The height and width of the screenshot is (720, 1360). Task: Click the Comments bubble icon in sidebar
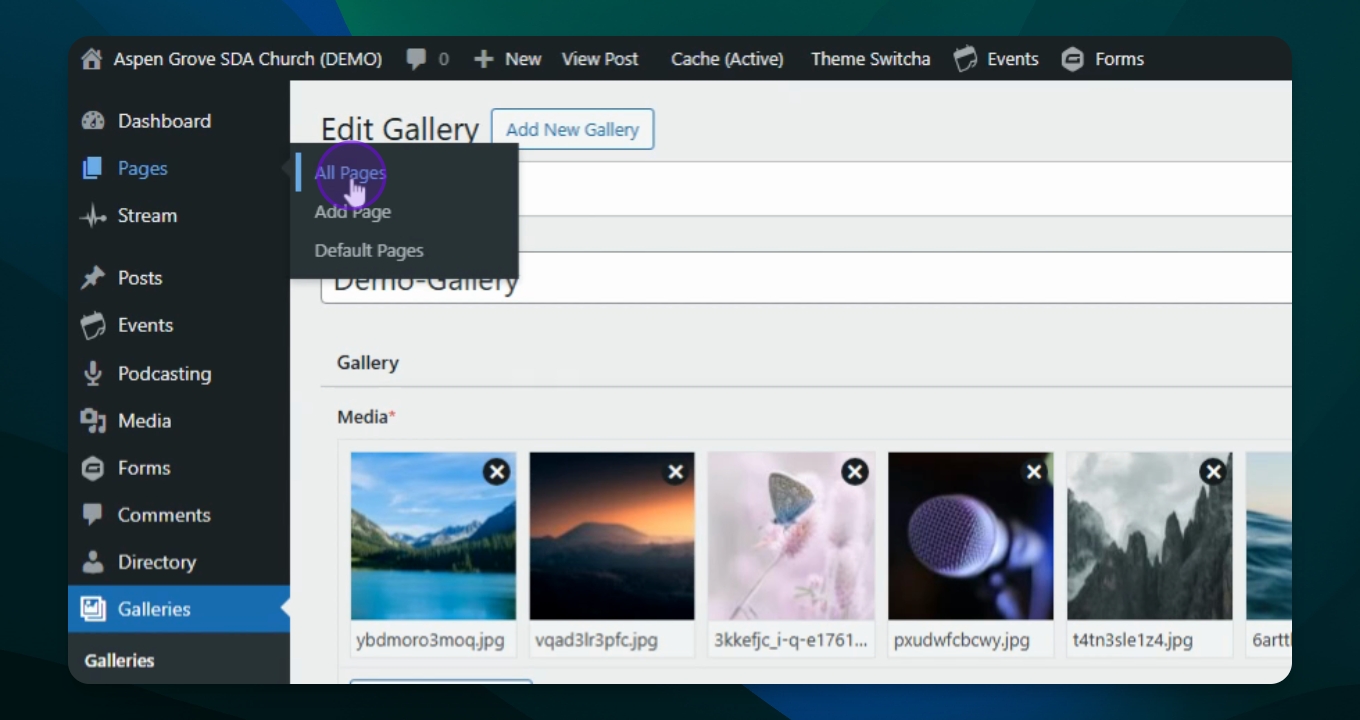pos(93,515)
